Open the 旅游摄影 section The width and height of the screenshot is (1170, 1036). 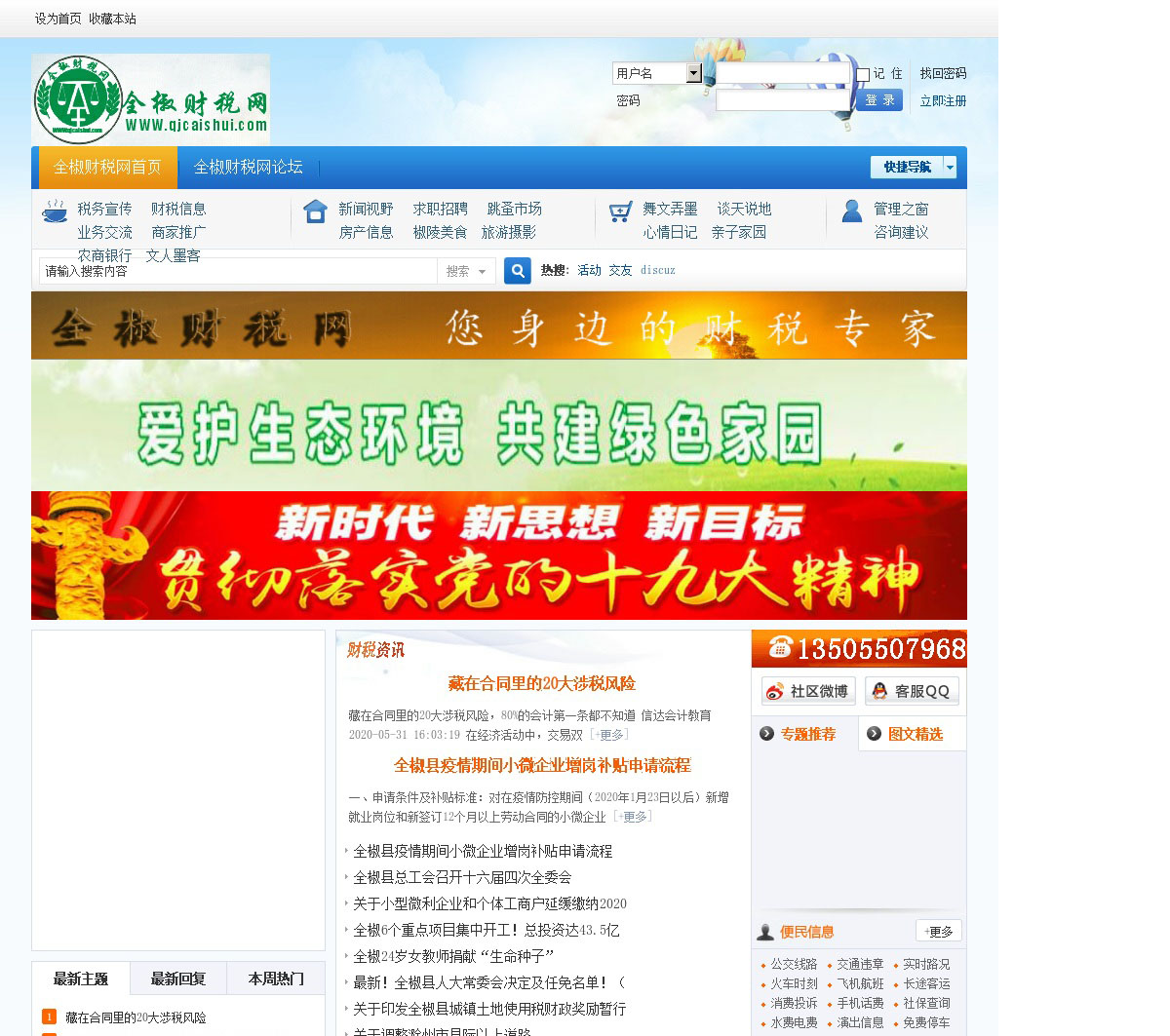(x=508, y=232)
